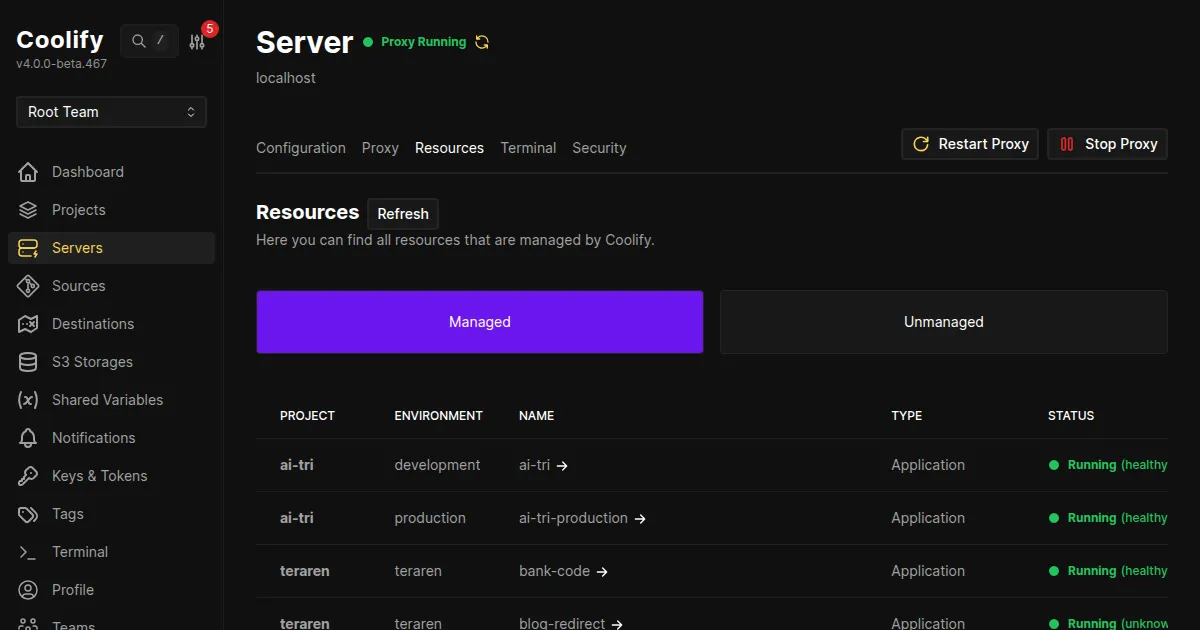Switch to the Security tab

(599, 148)
